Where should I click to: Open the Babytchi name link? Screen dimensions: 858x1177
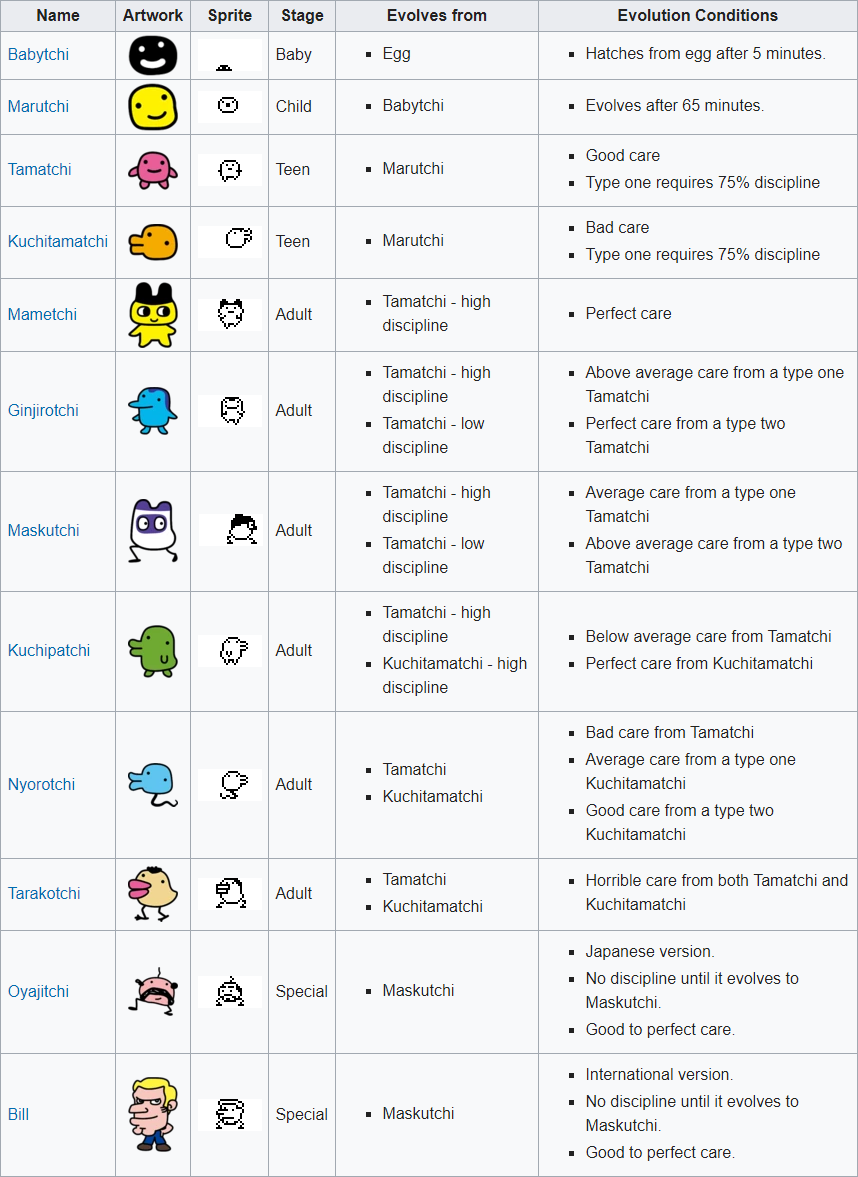[x=38, y=55]
